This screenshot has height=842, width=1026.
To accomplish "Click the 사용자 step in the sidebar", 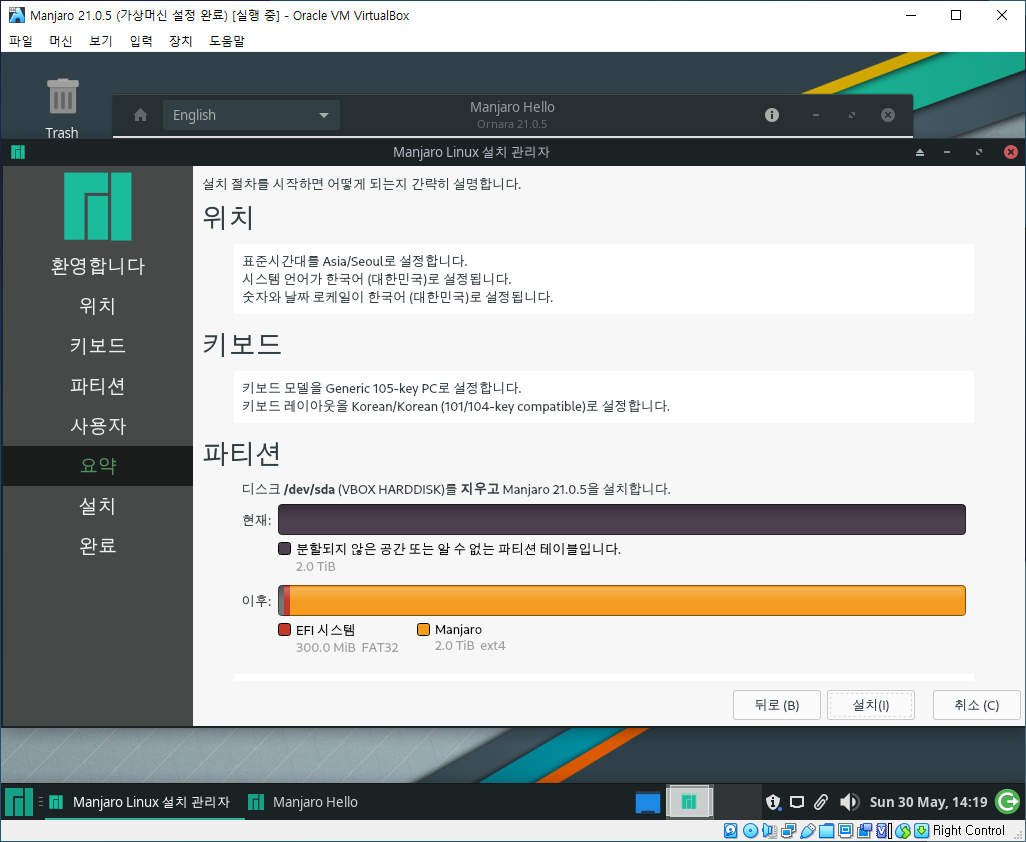I will point(97,426).
